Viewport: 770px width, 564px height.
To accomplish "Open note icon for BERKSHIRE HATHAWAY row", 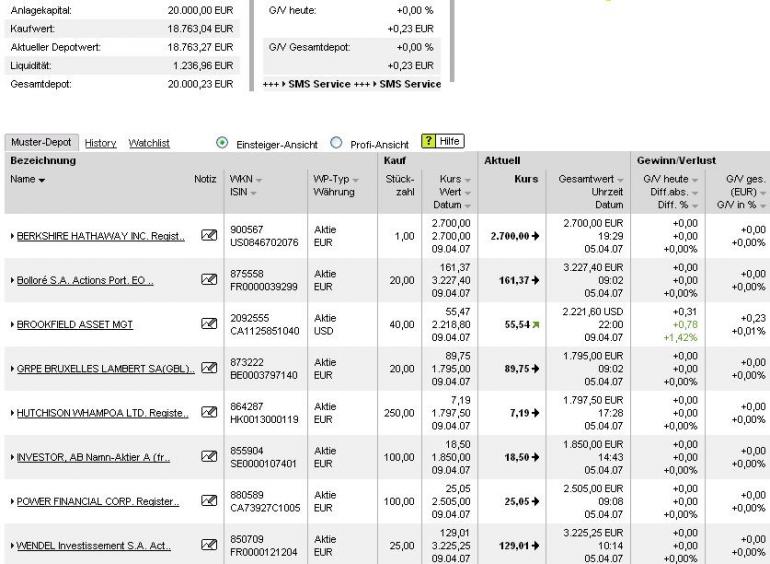I will click(209, 235).
